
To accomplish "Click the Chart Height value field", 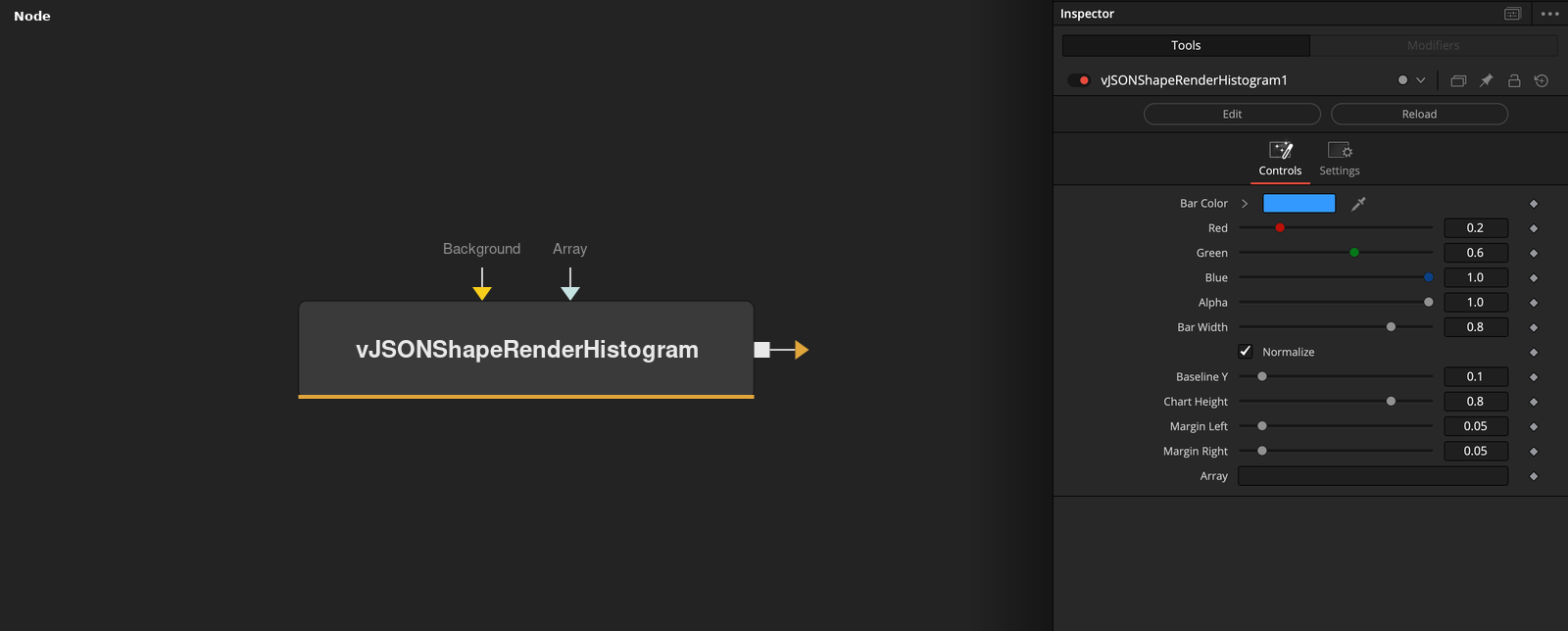I will tap(1476, 402).
